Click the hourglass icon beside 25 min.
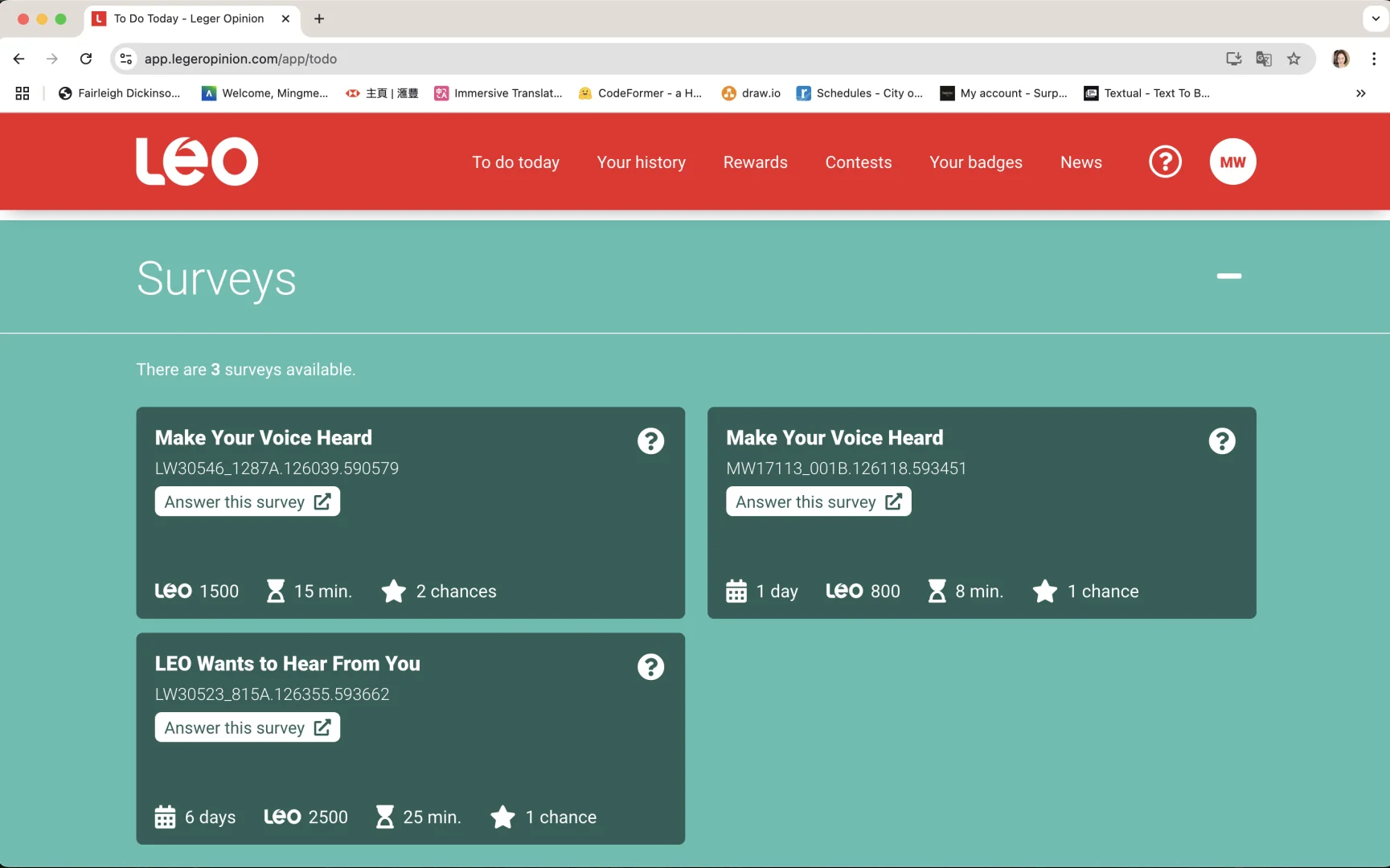 385,817
